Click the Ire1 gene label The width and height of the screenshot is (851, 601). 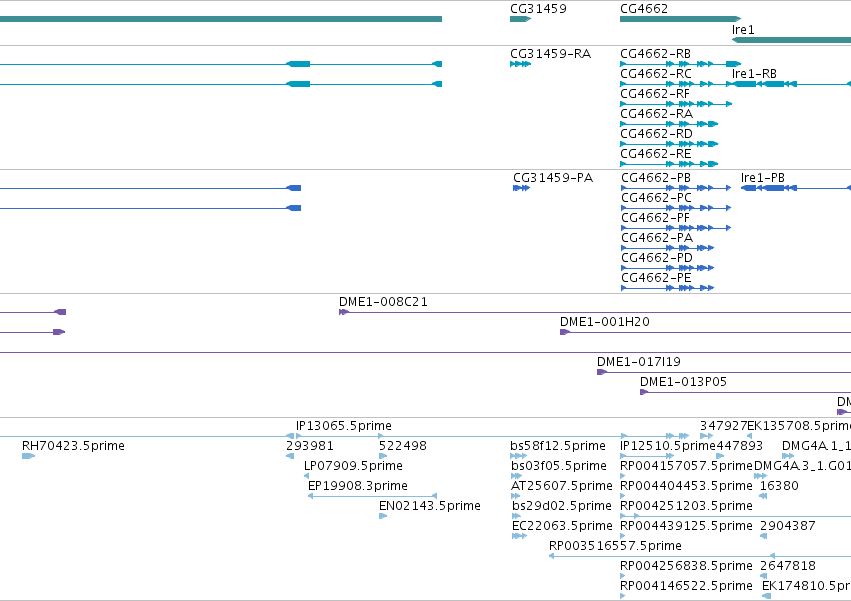pos(743,29)
